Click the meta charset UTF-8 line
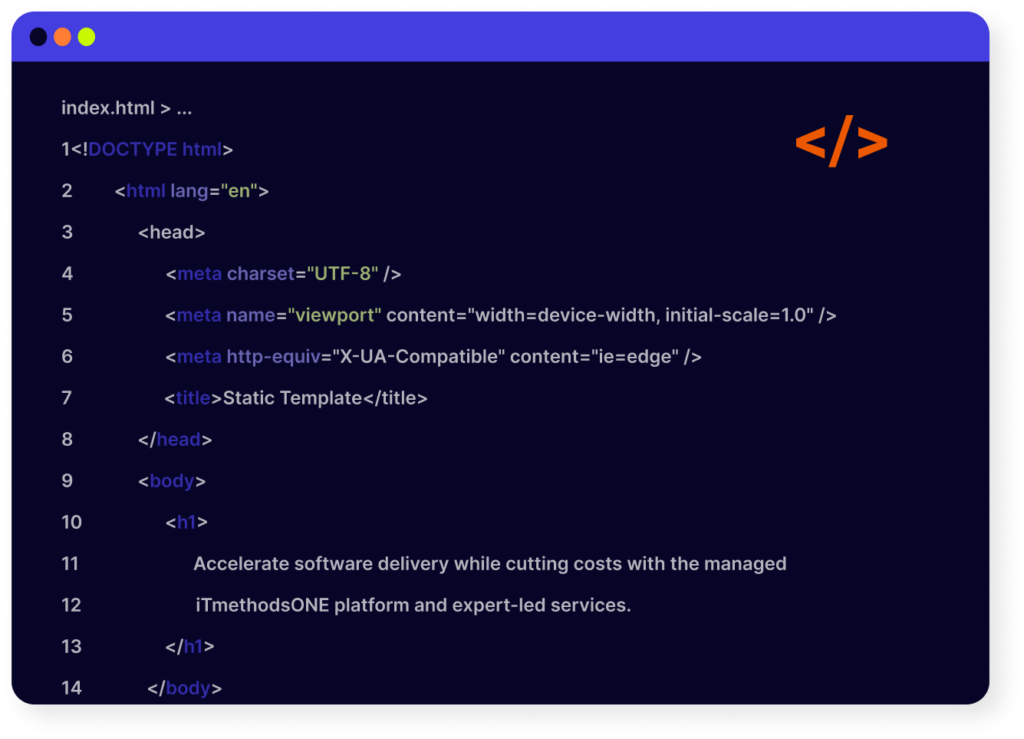1024x739 pixels. 283,274
